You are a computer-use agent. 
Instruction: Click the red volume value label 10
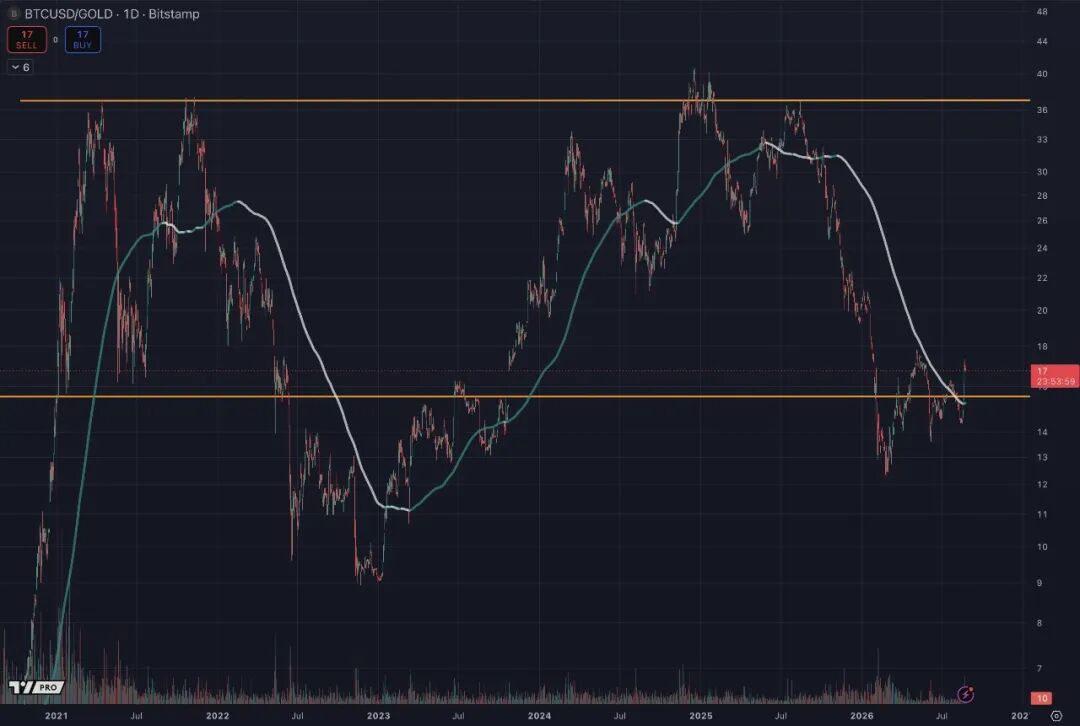1042,698
